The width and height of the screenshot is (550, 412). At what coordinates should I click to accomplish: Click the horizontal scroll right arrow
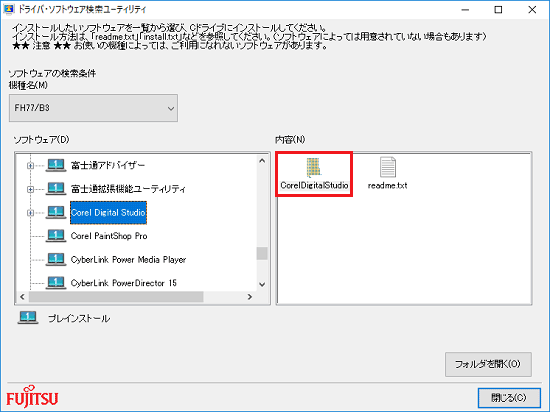(250, 297)
